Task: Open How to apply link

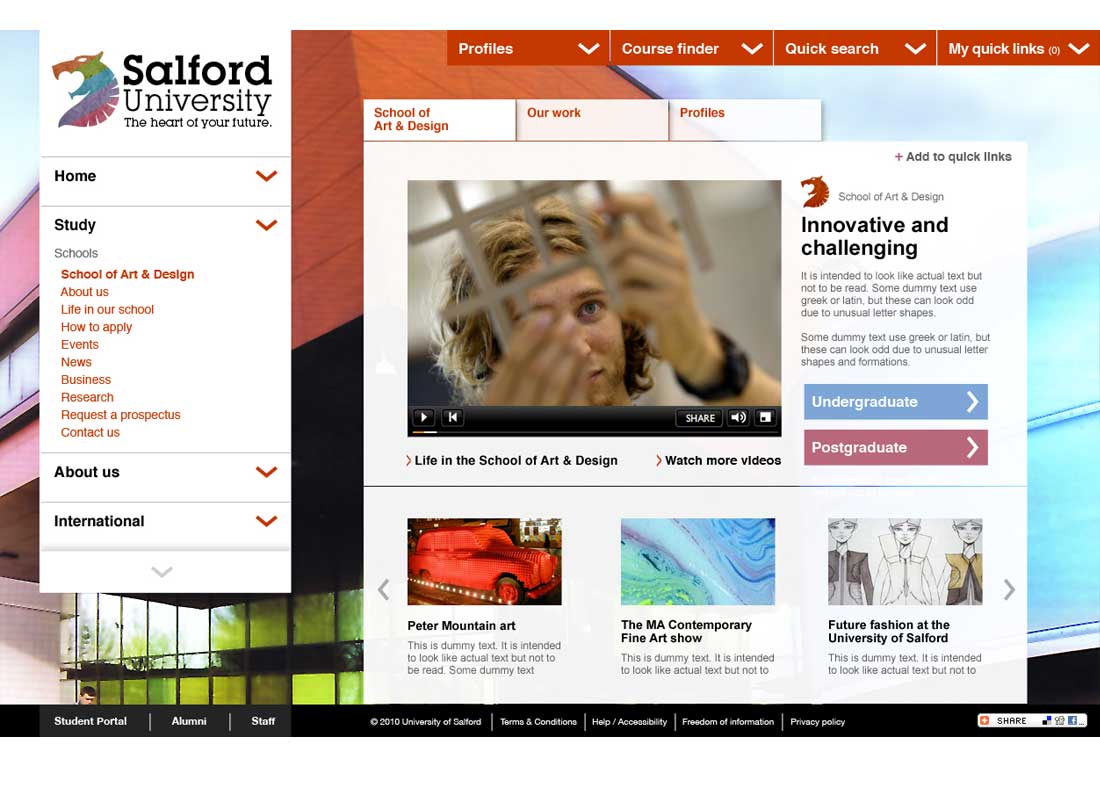Action: point(96,327)
